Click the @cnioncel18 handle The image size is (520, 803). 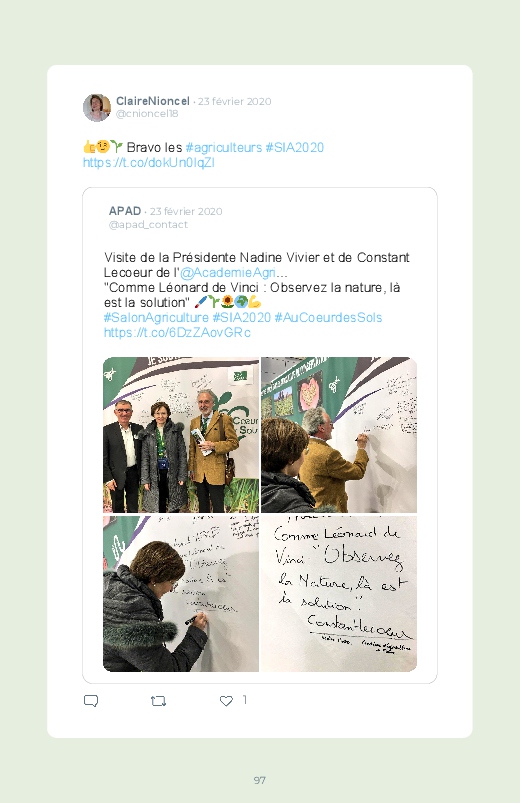(147, 114)
